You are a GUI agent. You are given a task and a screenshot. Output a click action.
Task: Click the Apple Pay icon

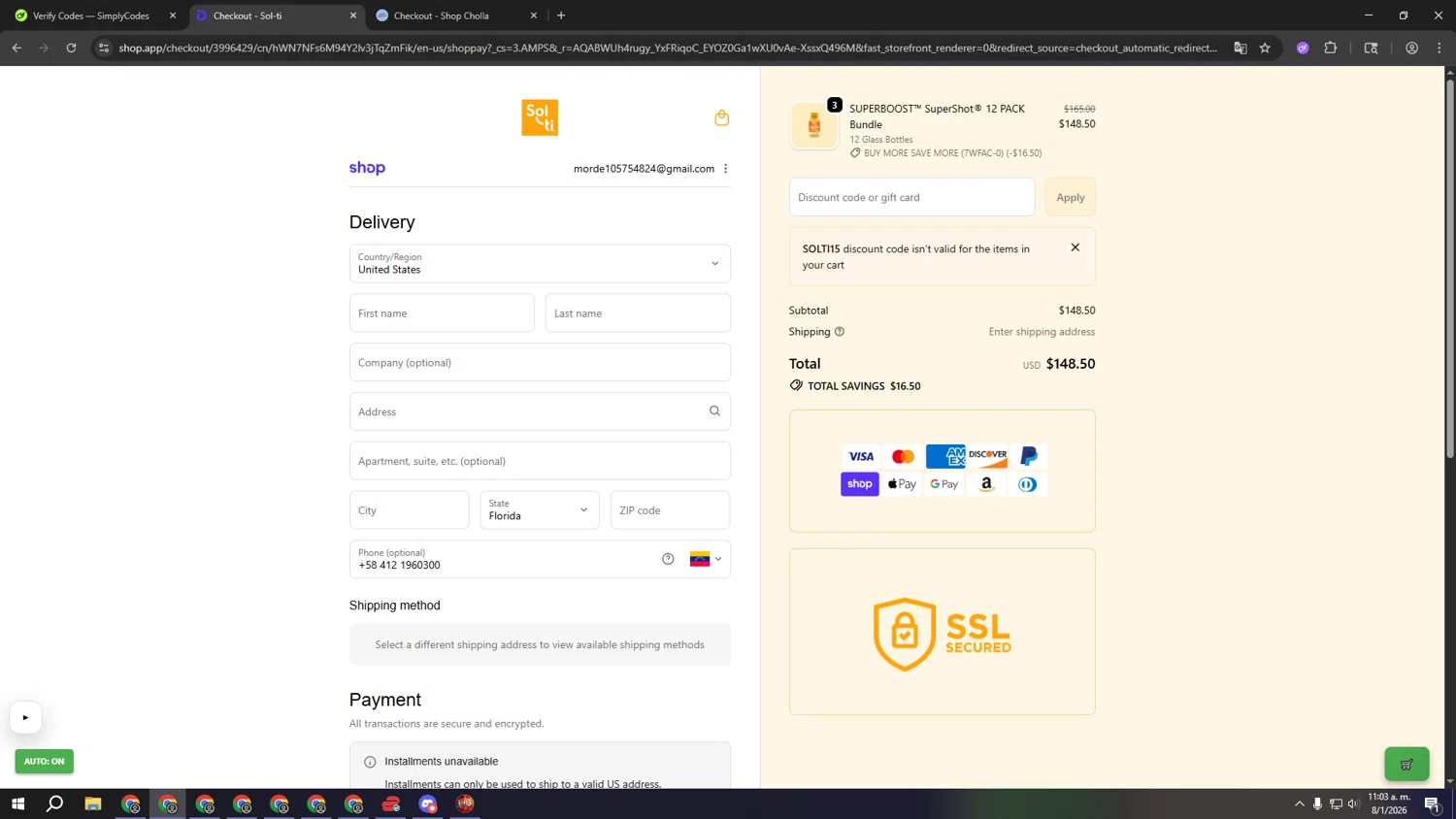coord(902,484)
